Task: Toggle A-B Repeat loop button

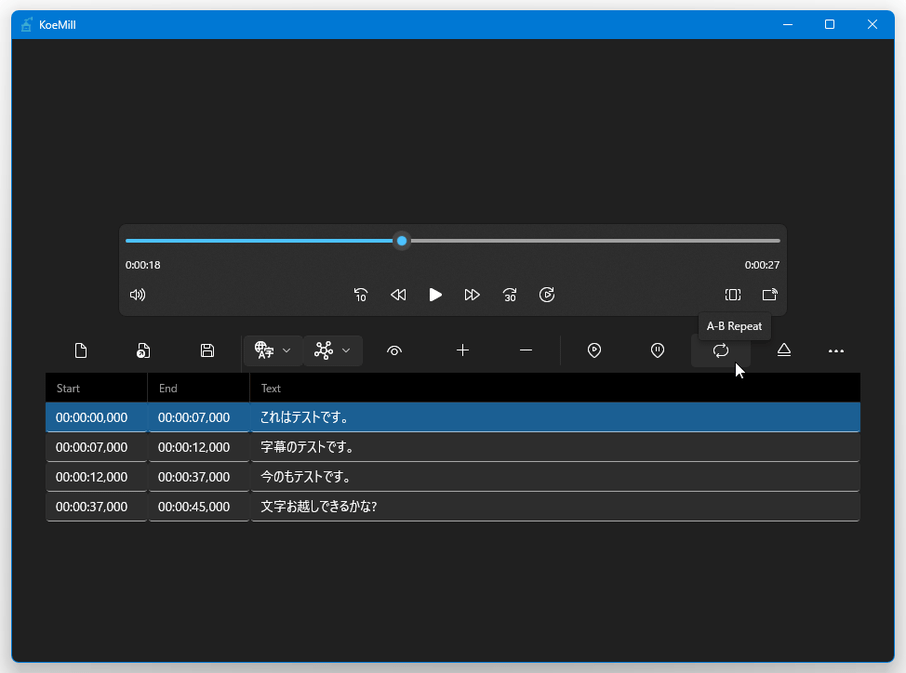Action: coord(720,350)
